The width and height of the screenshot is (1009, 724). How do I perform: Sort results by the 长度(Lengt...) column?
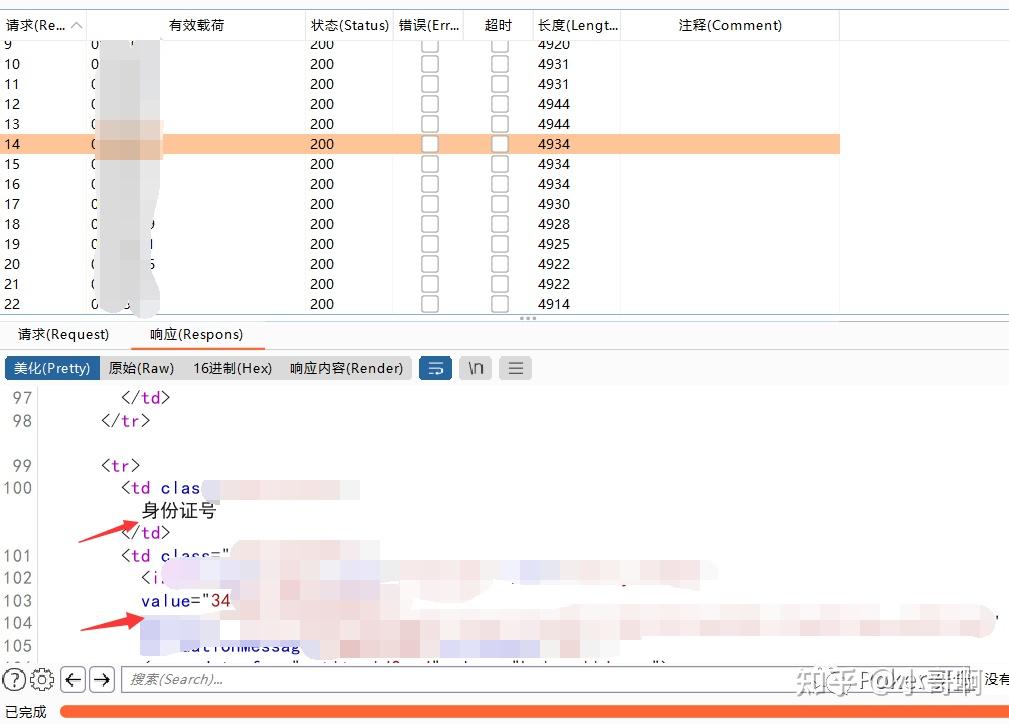[x=577, y=25]
